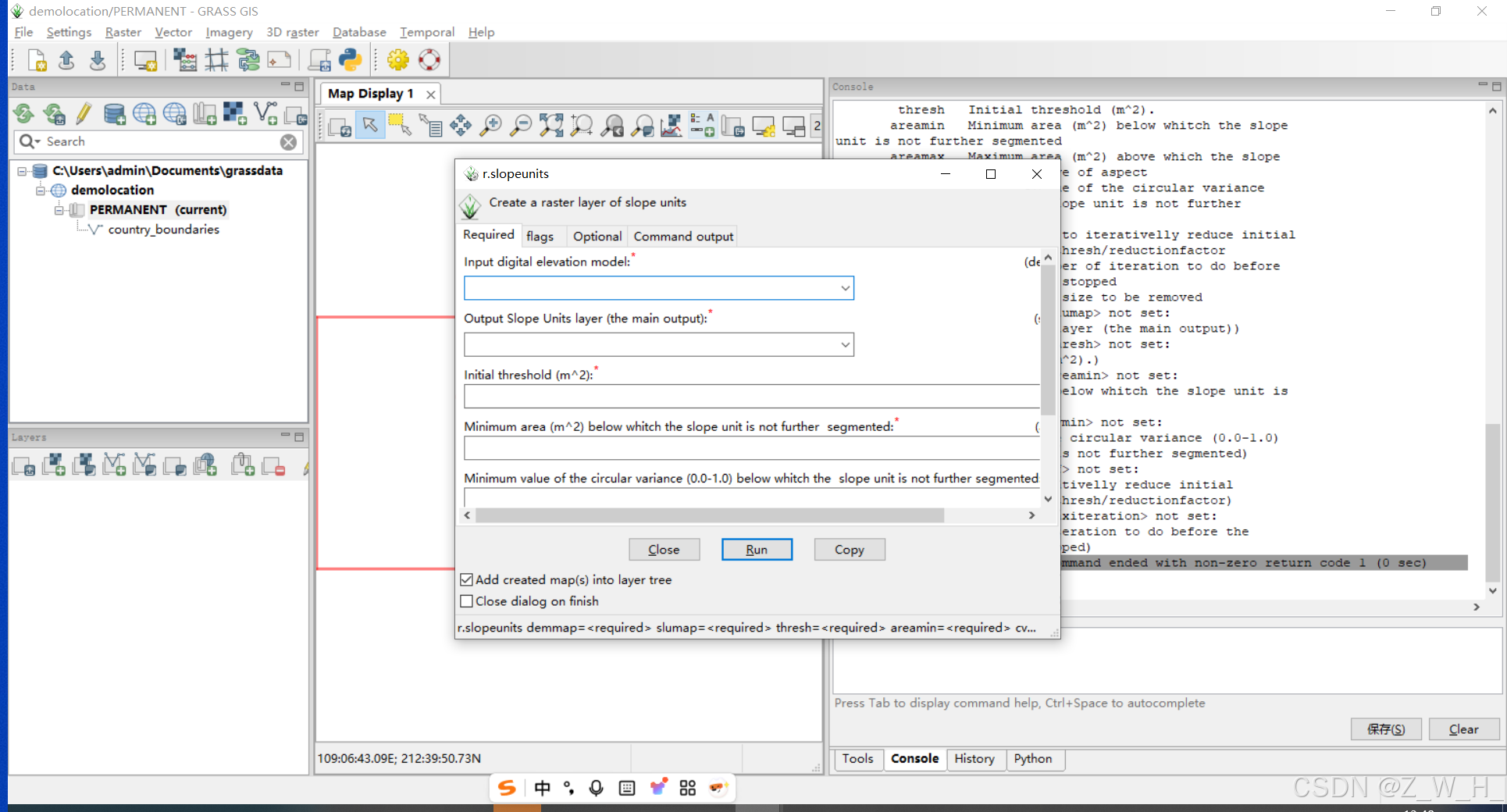The width and height of the screenshot is (1507, 812).
Task: Click the Minimum area input field
Action: tap(752, 447)
